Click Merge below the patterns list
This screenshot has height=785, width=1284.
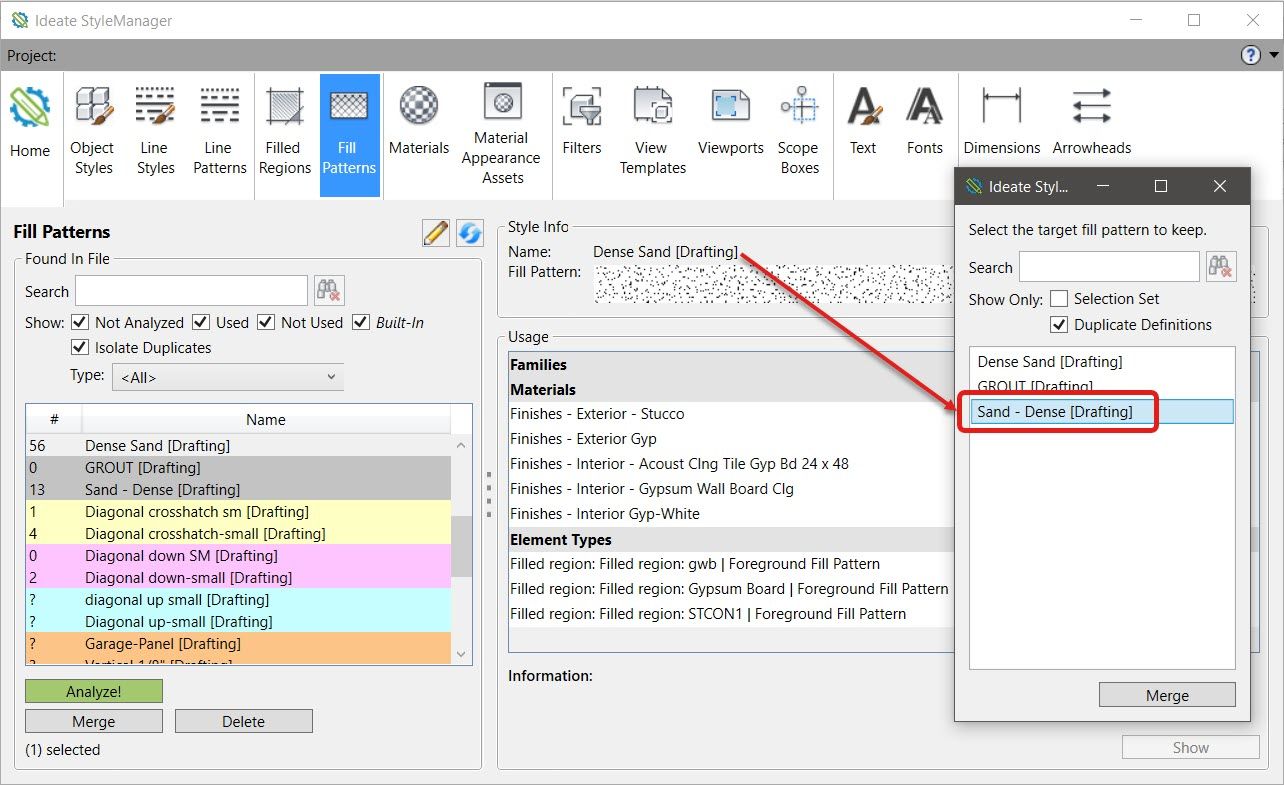(x=94, y=721)
